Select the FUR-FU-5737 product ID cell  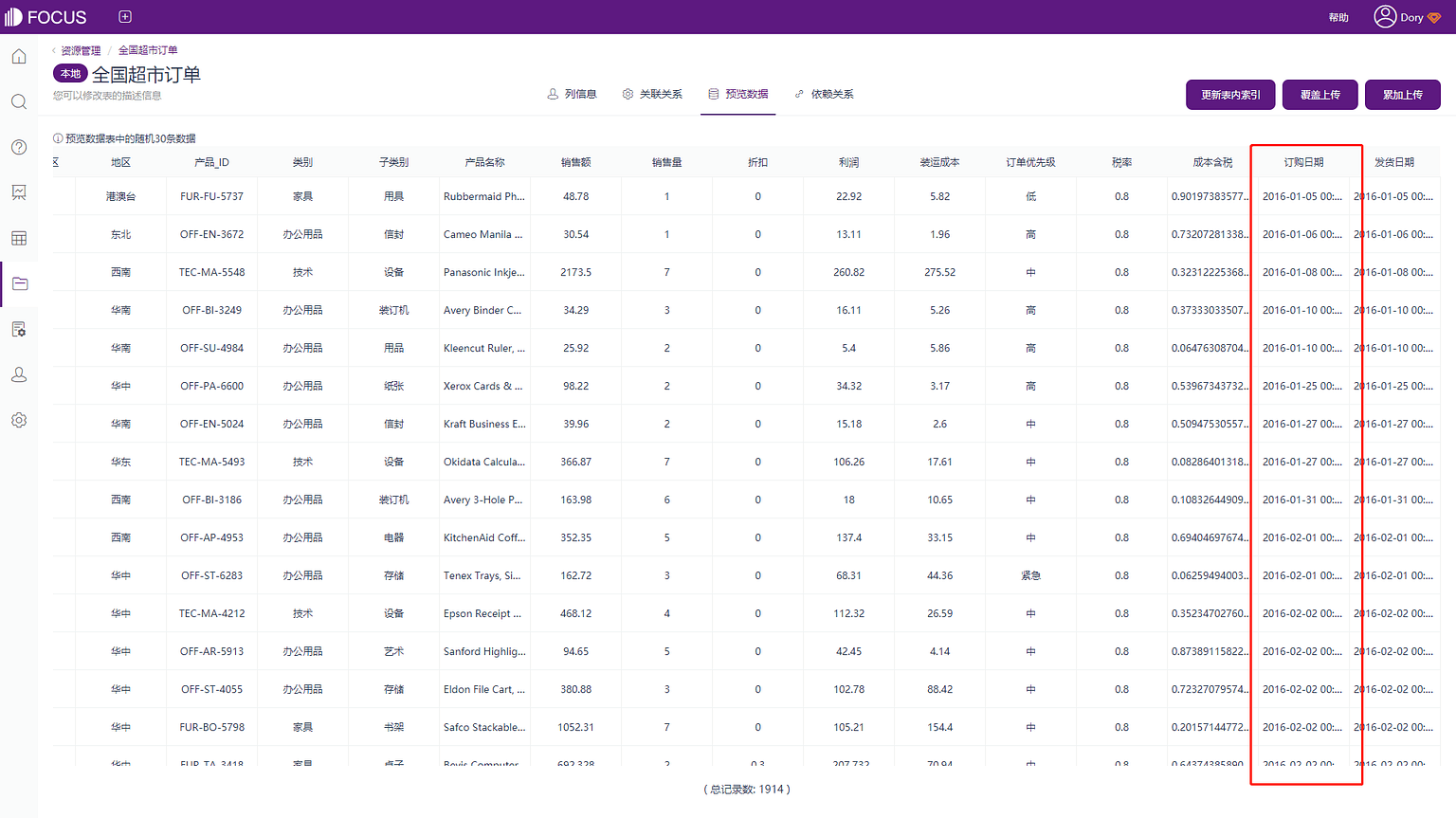(x=211, y=196)
